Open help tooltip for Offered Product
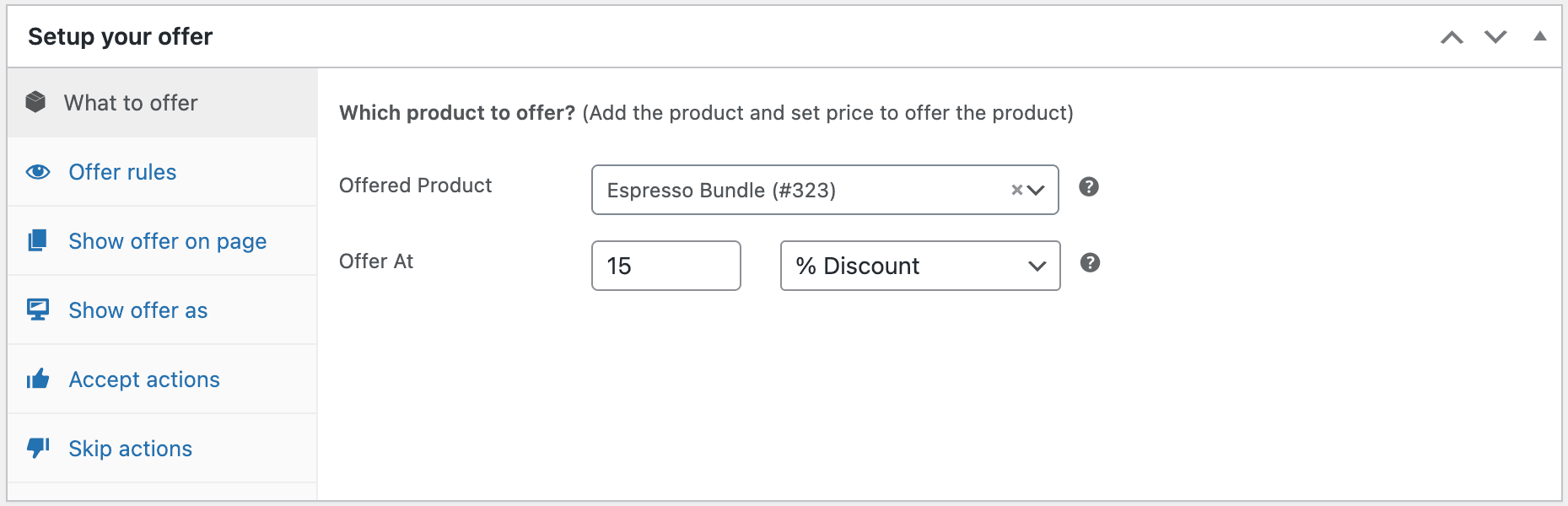 pyautogui.click(x=1089, y=186)
